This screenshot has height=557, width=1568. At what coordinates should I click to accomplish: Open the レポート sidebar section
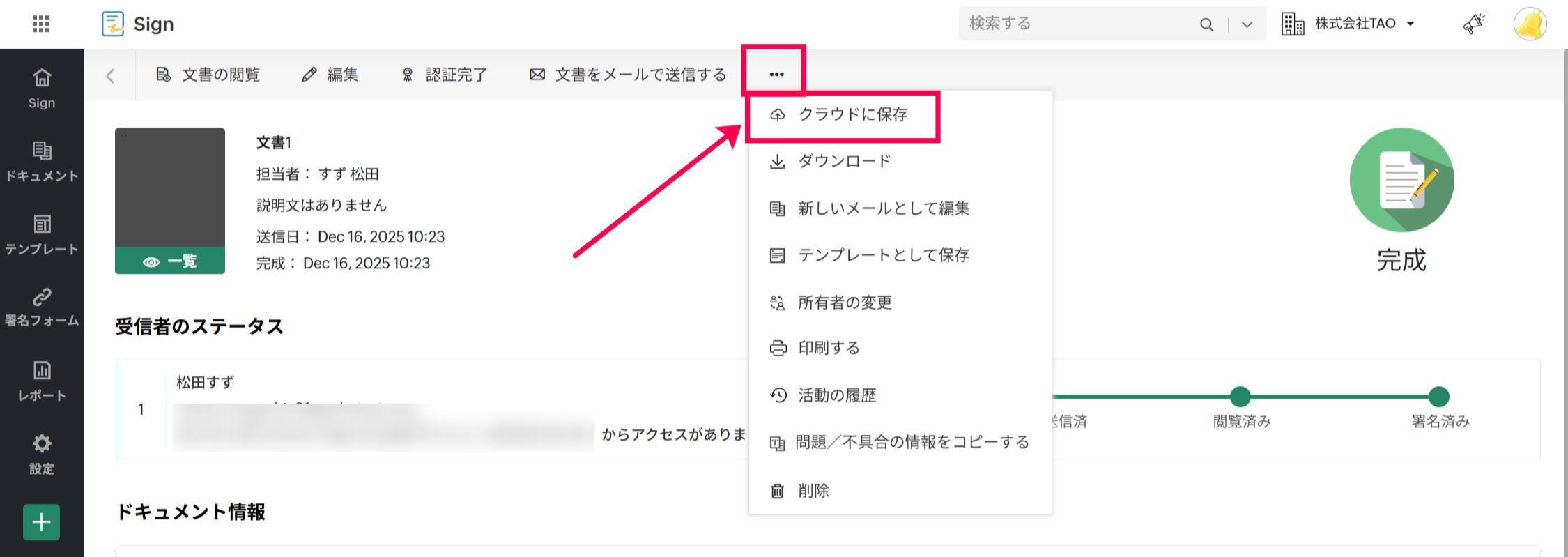click(42, 381)
